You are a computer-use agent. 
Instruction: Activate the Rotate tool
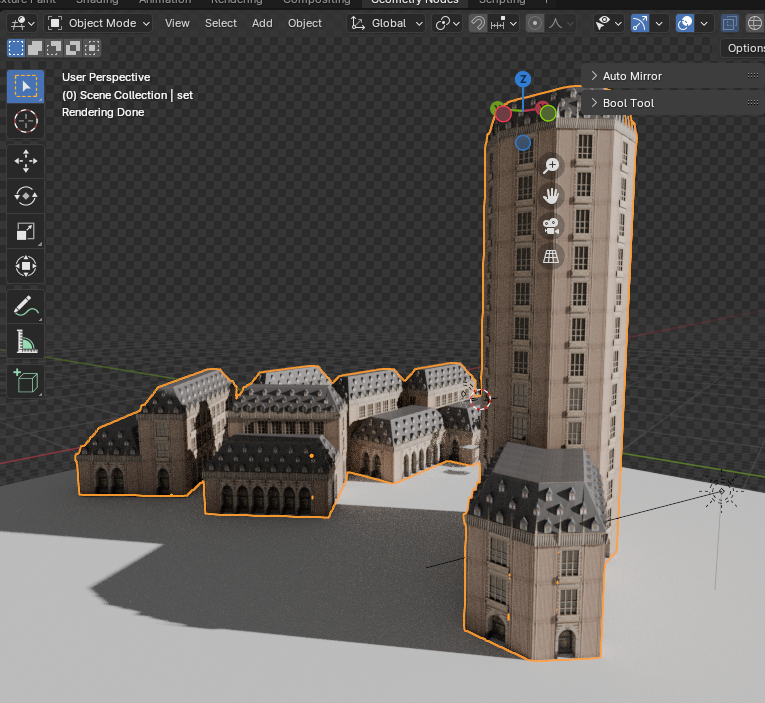26,196
